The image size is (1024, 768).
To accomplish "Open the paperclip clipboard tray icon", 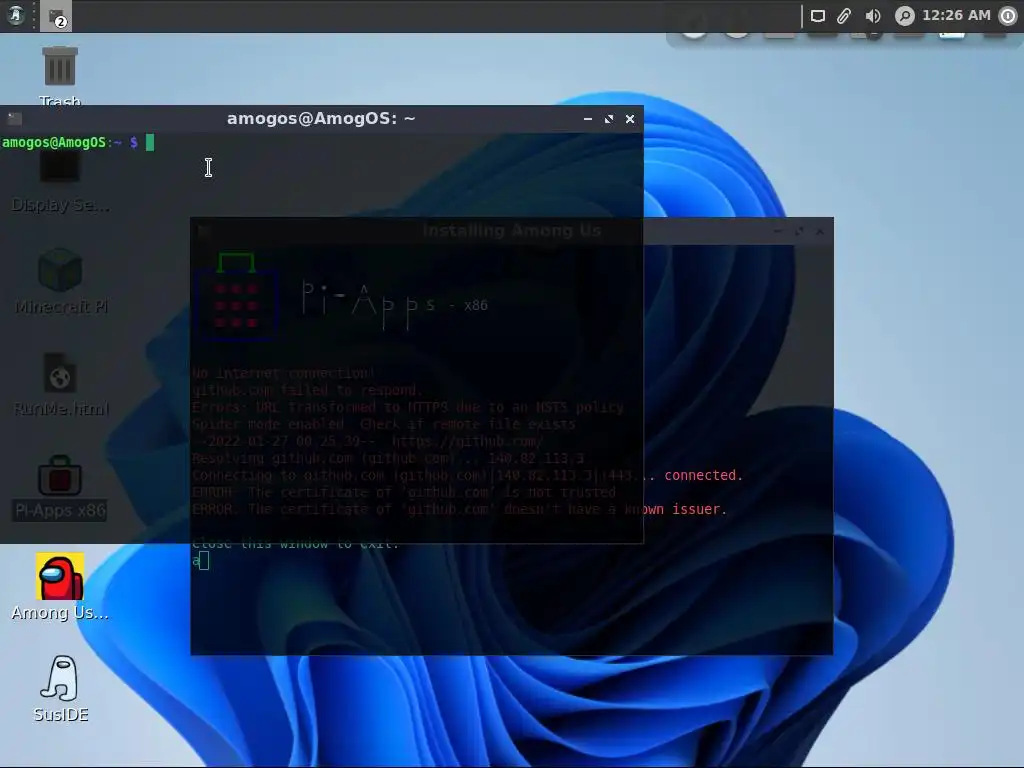I will tap(844, 16).
